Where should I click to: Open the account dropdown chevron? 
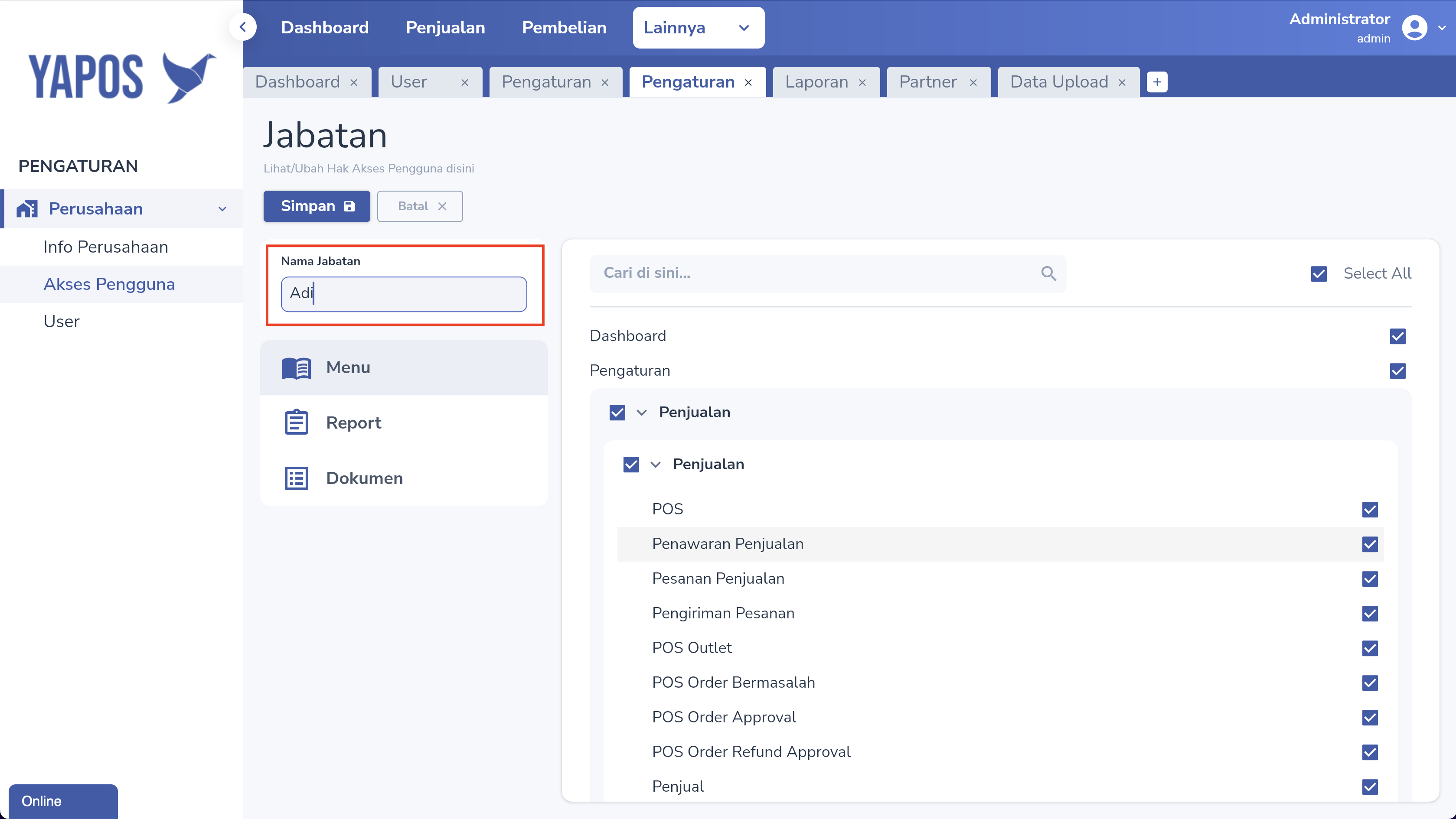(1443, 28)
